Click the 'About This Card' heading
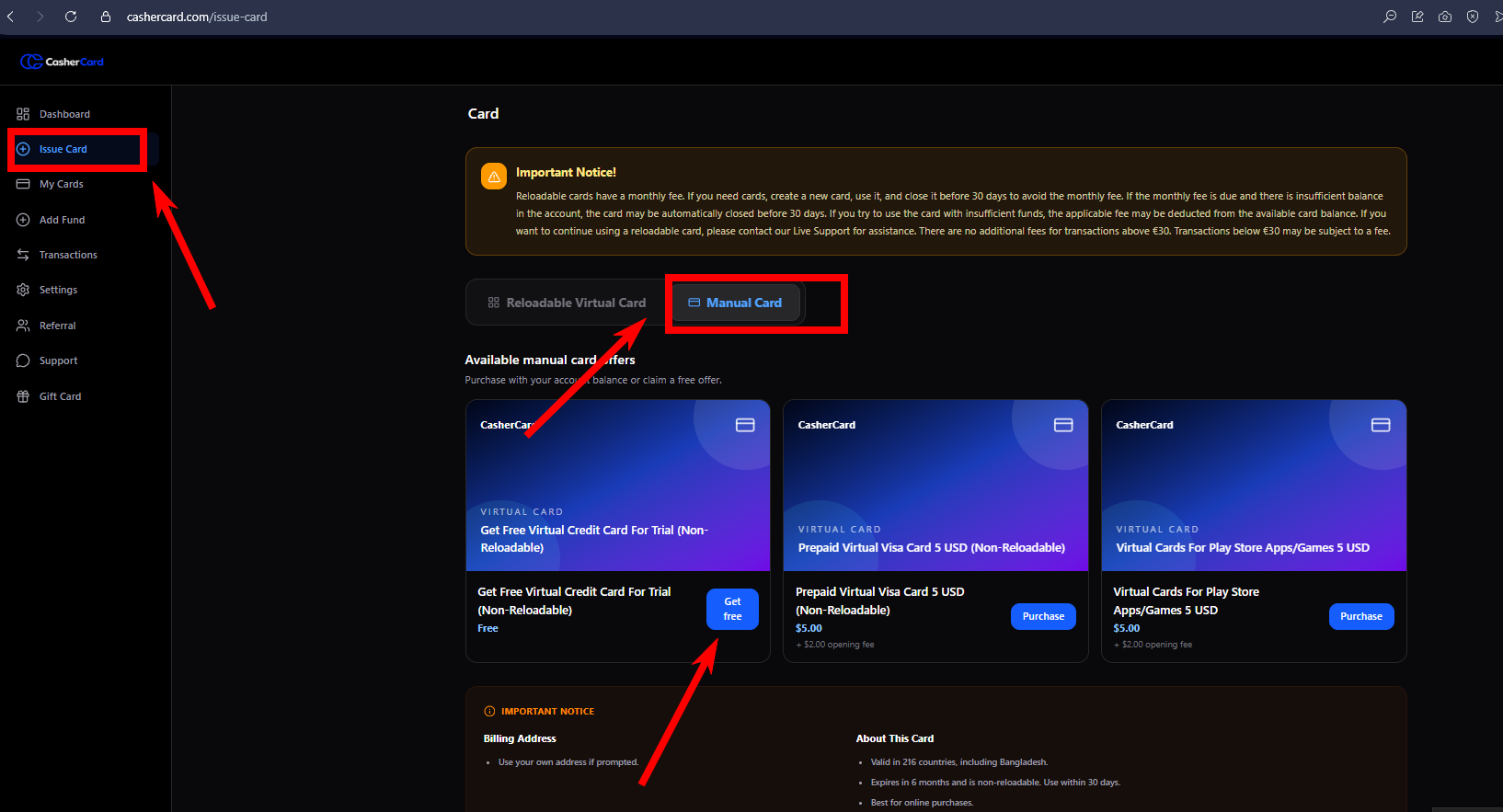This screenshot has height=812, width=1503. click(895, 738)
